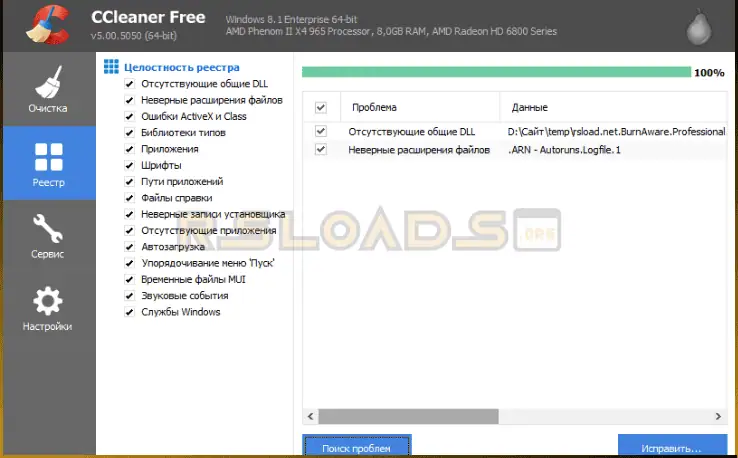Toggle Неверные записи установщика checkbox
The image size is (738, 458).
point(129,214)
